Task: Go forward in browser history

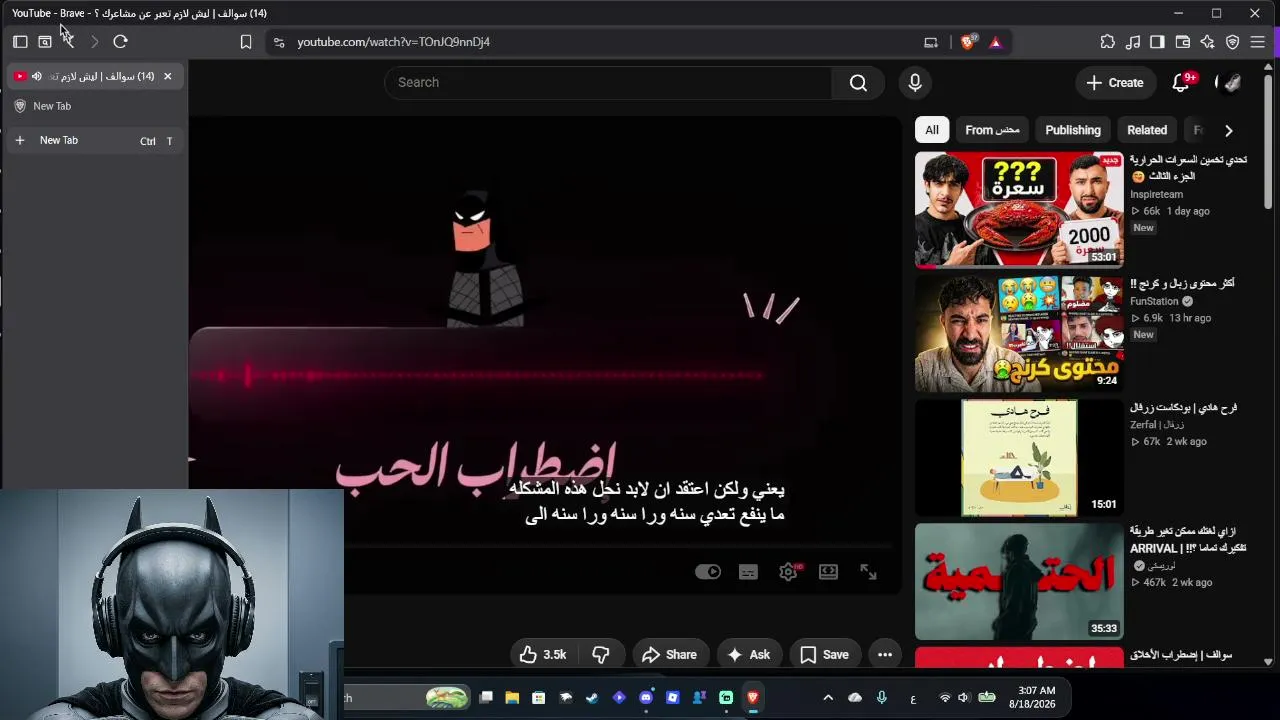Action: (95, 42)
